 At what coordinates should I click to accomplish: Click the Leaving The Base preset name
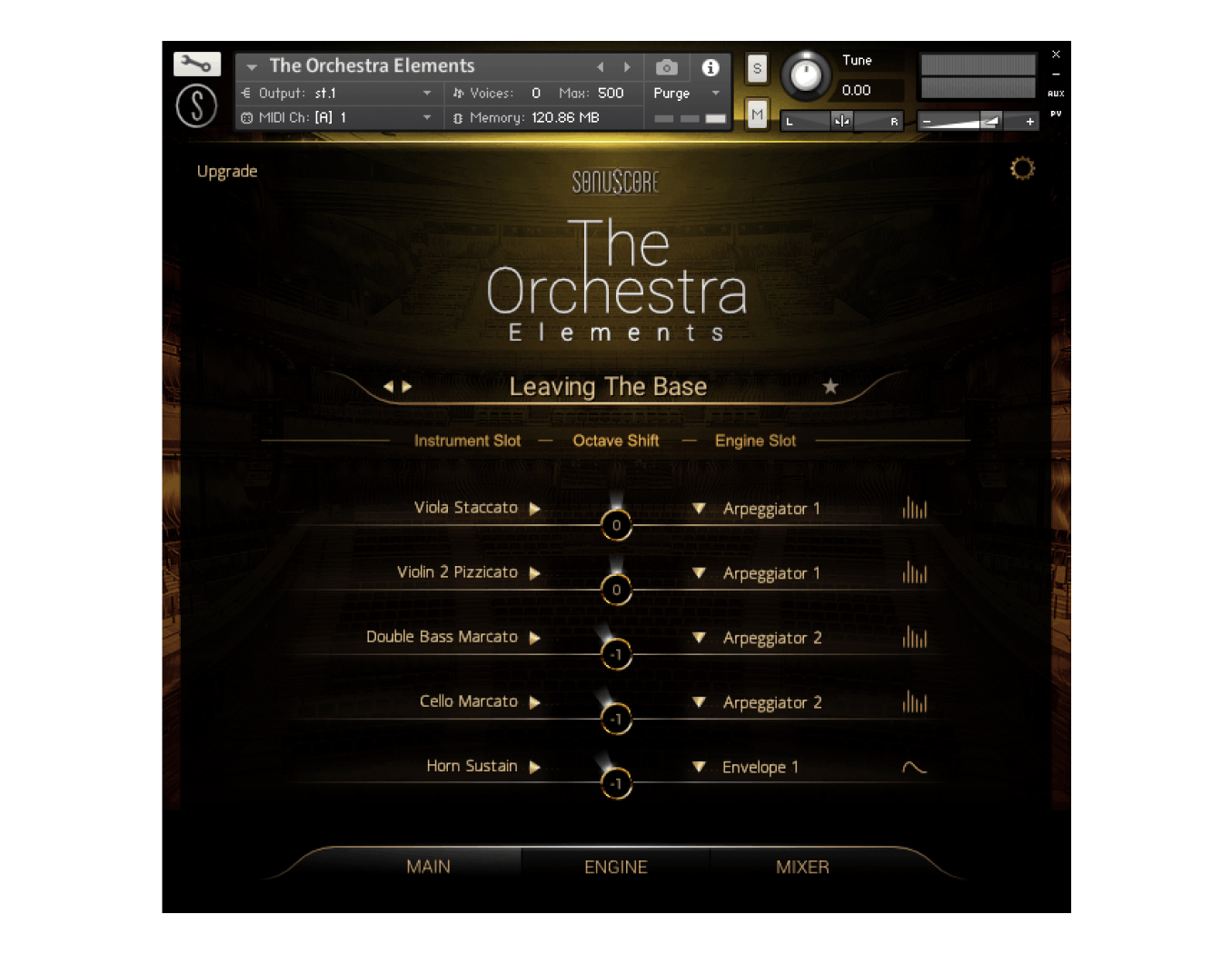click(608, 387)
